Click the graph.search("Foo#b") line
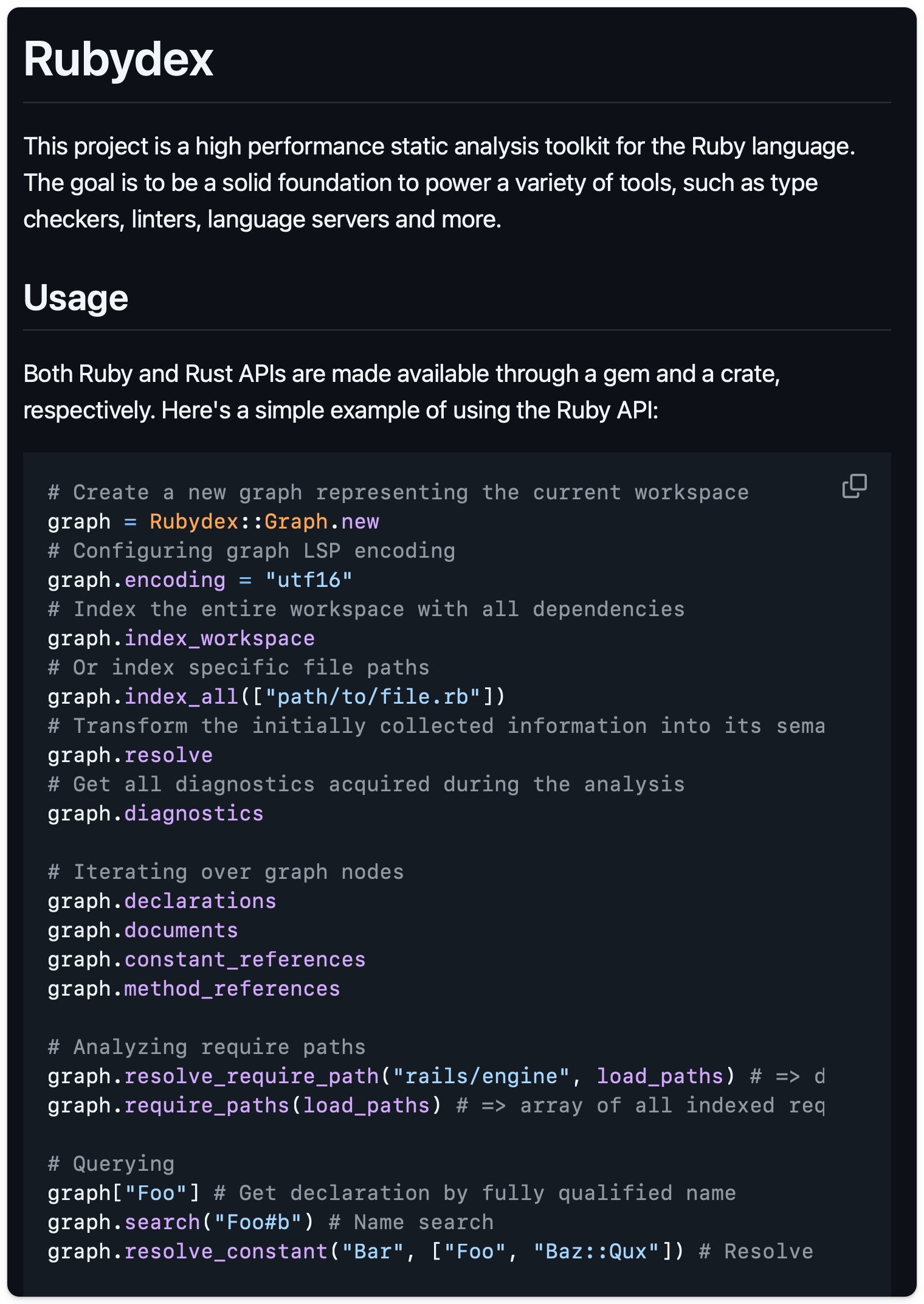The image size is (924, 1304). [x=181, y=1222]
